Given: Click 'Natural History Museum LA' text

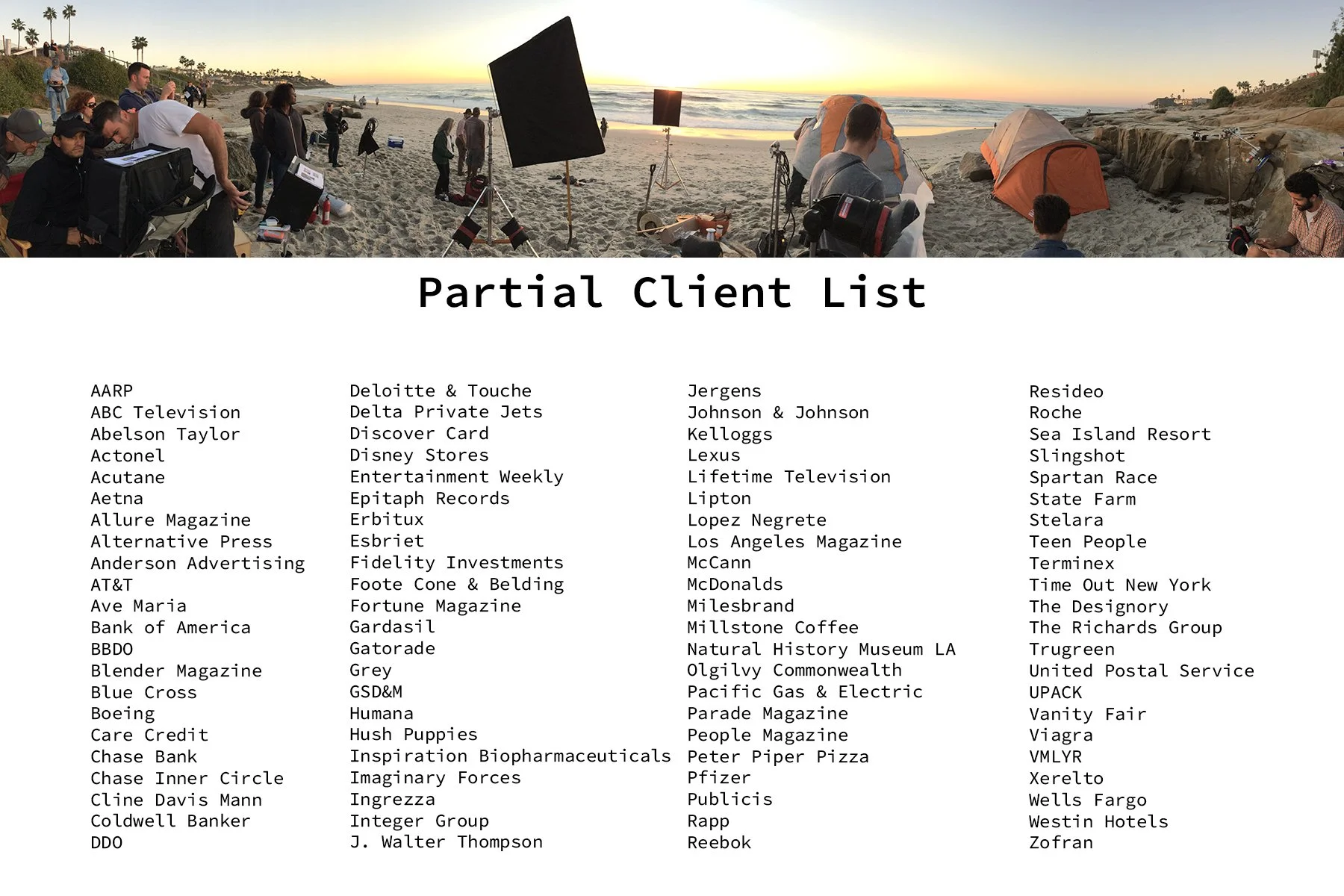Looking at the screenshot, I should (x=821, y=649).
